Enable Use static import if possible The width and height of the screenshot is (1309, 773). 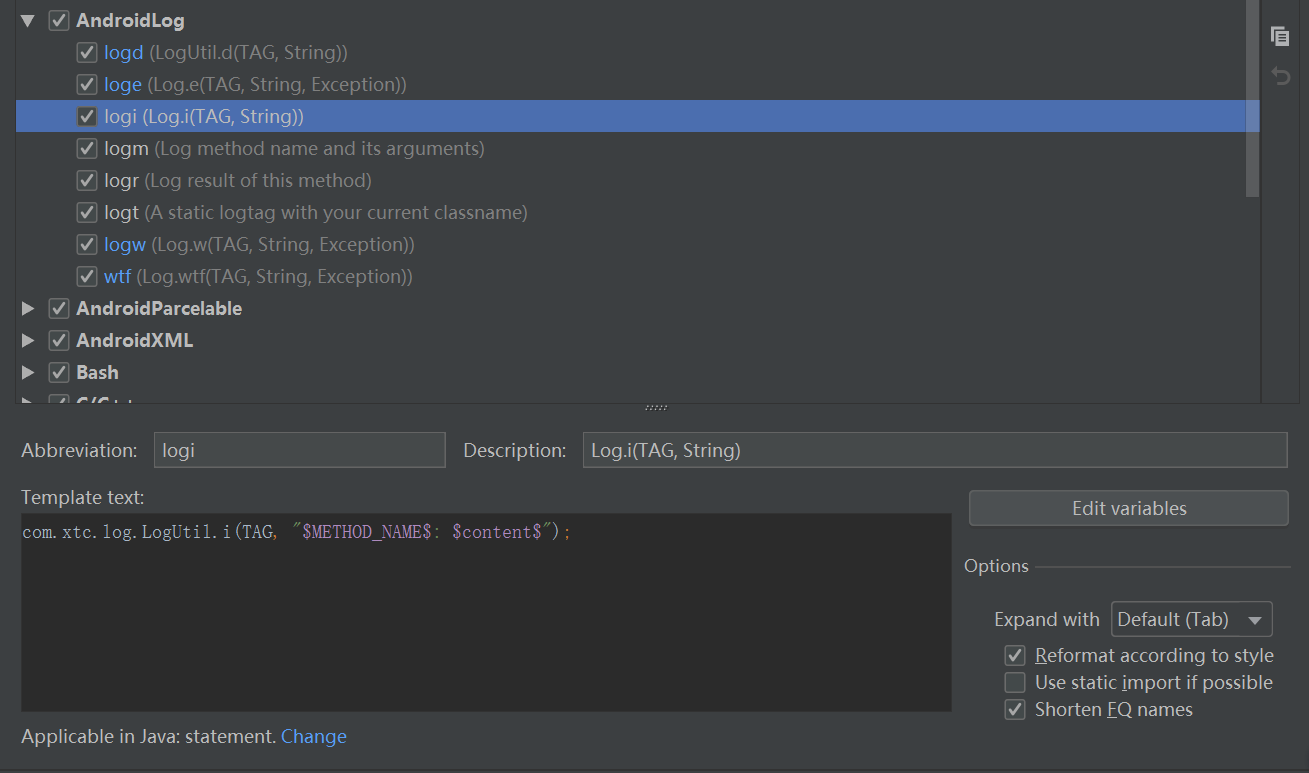tap(1015, 682)
